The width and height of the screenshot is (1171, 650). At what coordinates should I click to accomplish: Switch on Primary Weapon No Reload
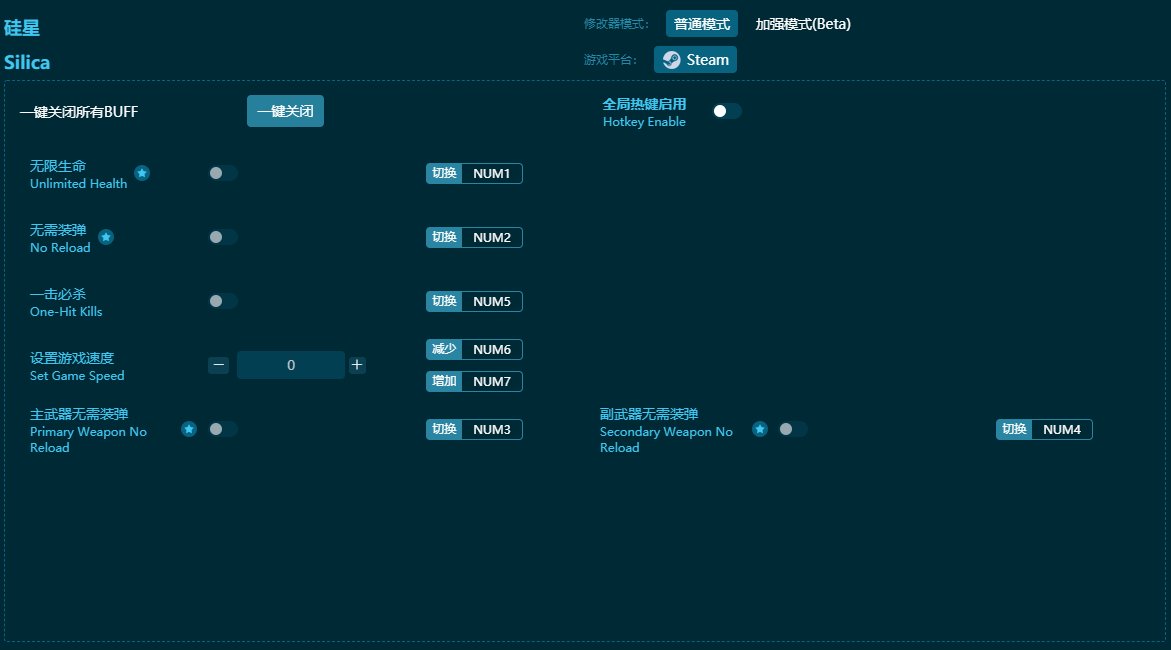[x=222, y=429]
